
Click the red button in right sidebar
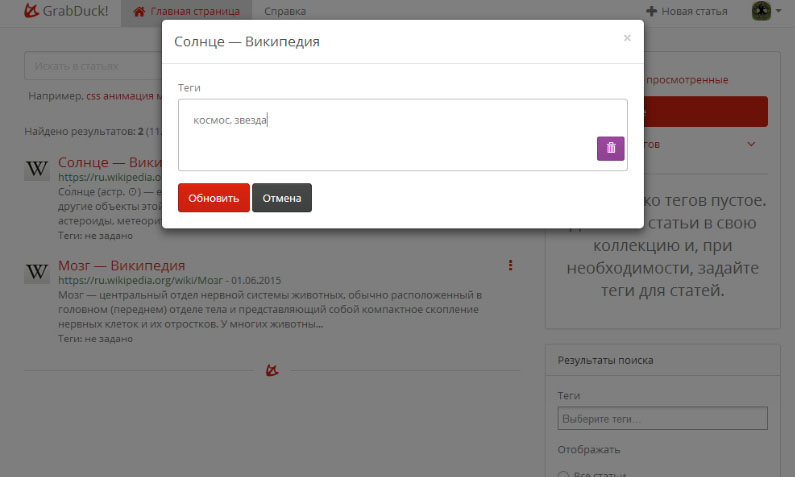(x=706, y=112)
